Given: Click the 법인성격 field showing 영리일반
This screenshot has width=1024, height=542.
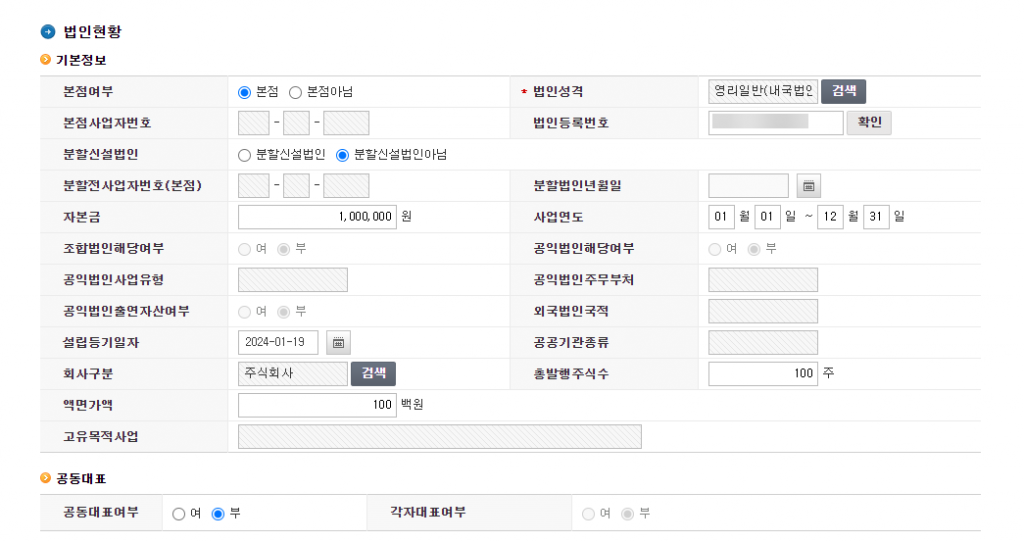Looking at the screenshot, I should point(763,91).
